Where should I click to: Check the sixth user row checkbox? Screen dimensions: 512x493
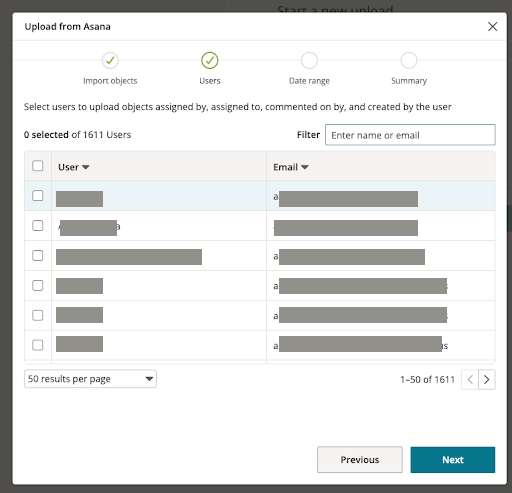38,345
